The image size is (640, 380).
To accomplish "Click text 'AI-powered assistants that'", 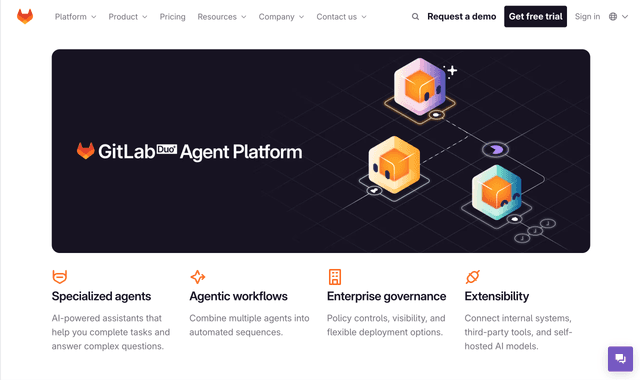I will (x=107, y=318).
